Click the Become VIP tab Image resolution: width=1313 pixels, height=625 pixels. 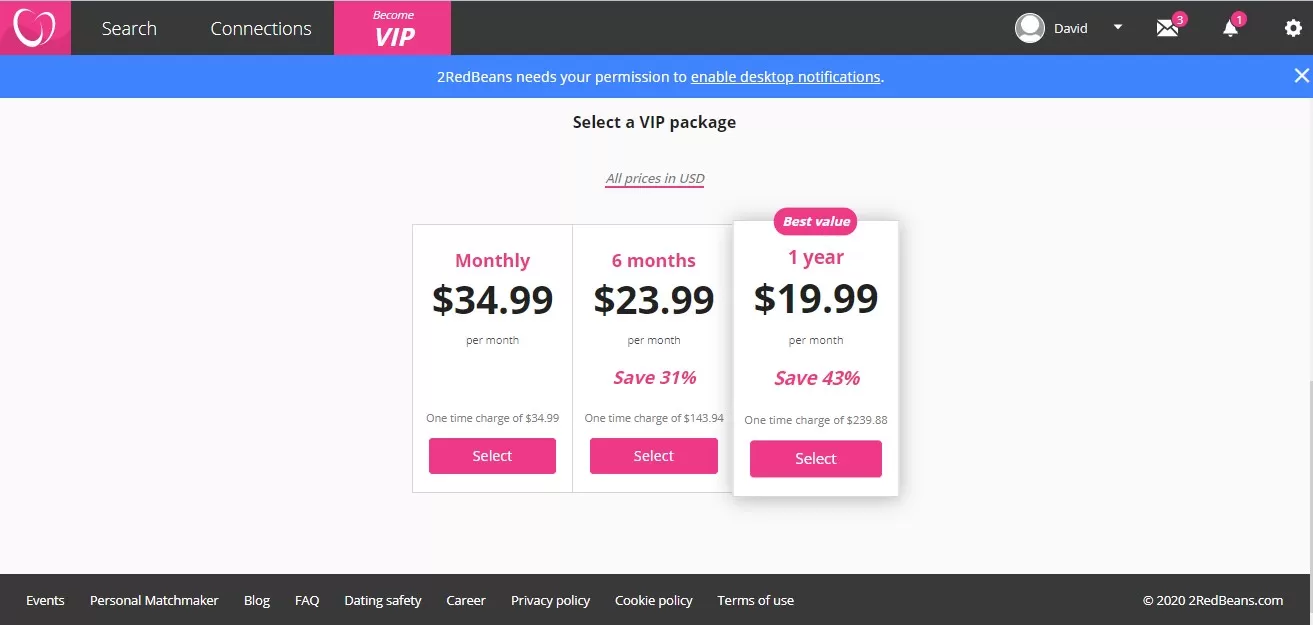393,28
